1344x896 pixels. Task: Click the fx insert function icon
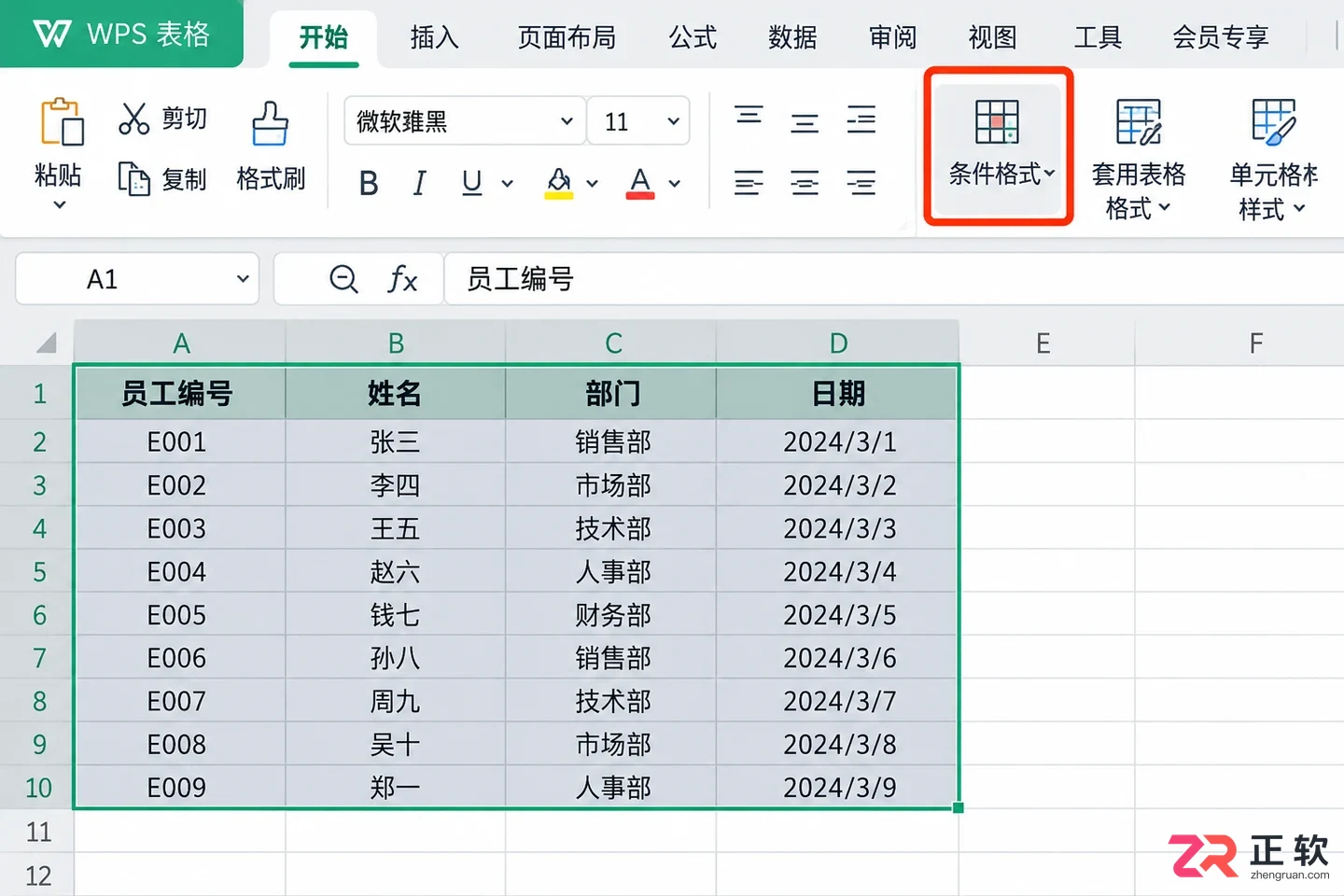pos(402,279)
